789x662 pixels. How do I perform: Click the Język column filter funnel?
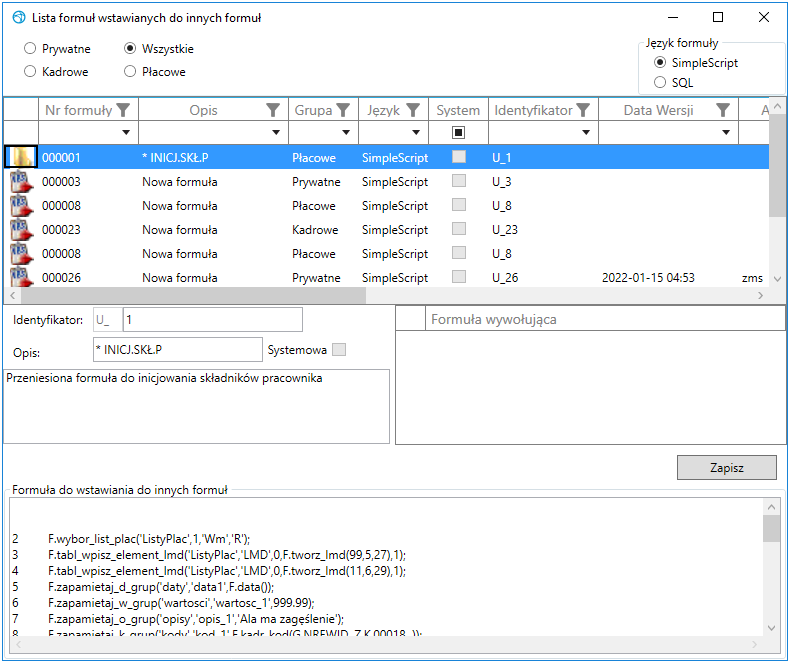tap(413, 110)
